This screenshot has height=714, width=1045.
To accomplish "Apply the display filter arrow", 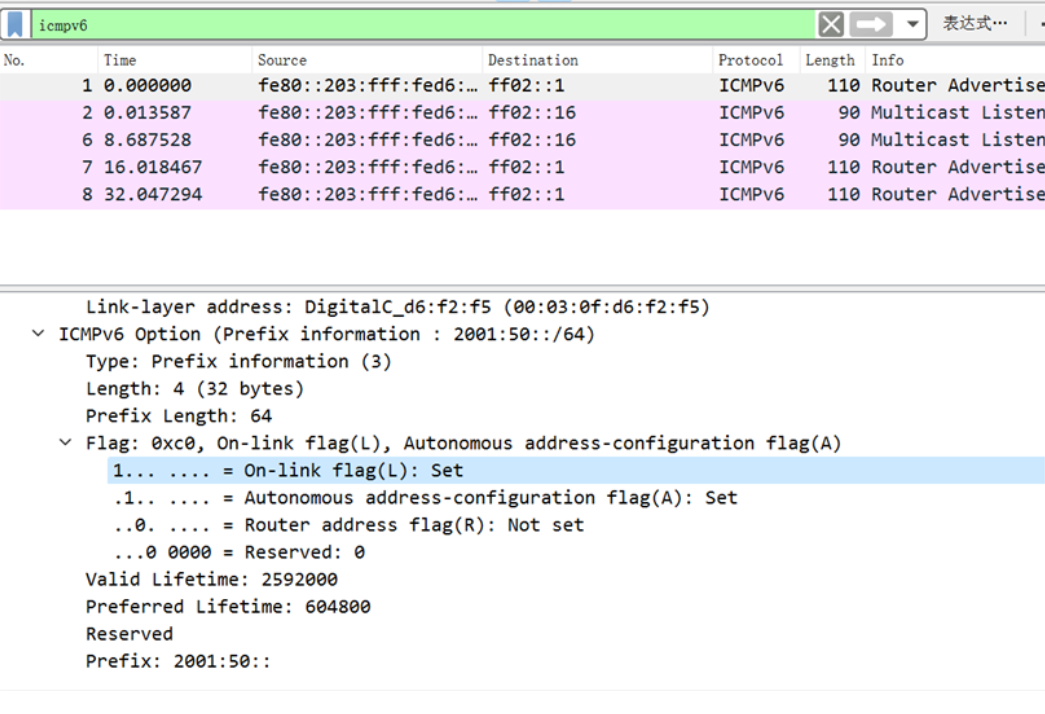I will 870,25.
